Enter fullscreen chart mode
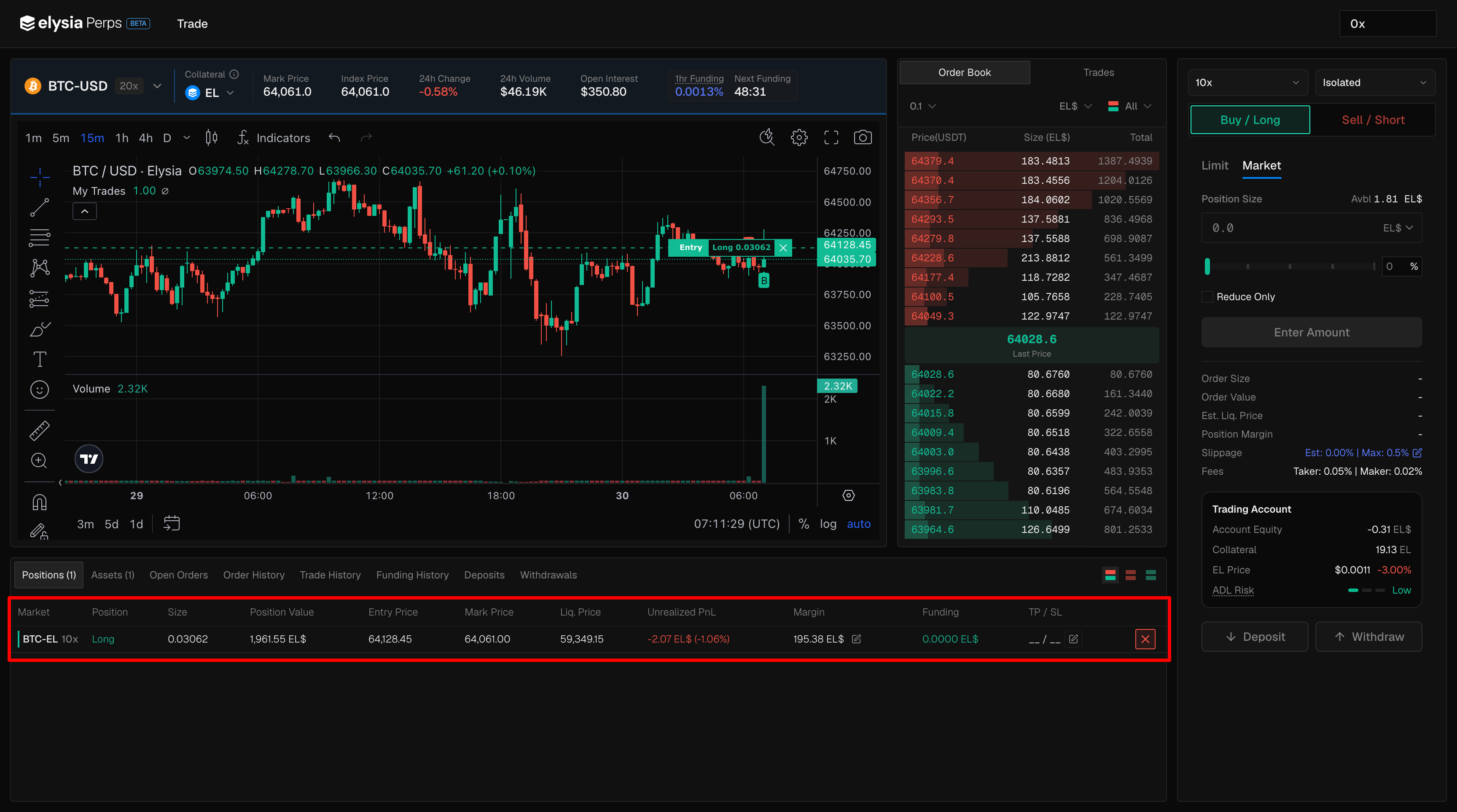The width and height of the screenshot is (1457, 812). click(831, 137)
